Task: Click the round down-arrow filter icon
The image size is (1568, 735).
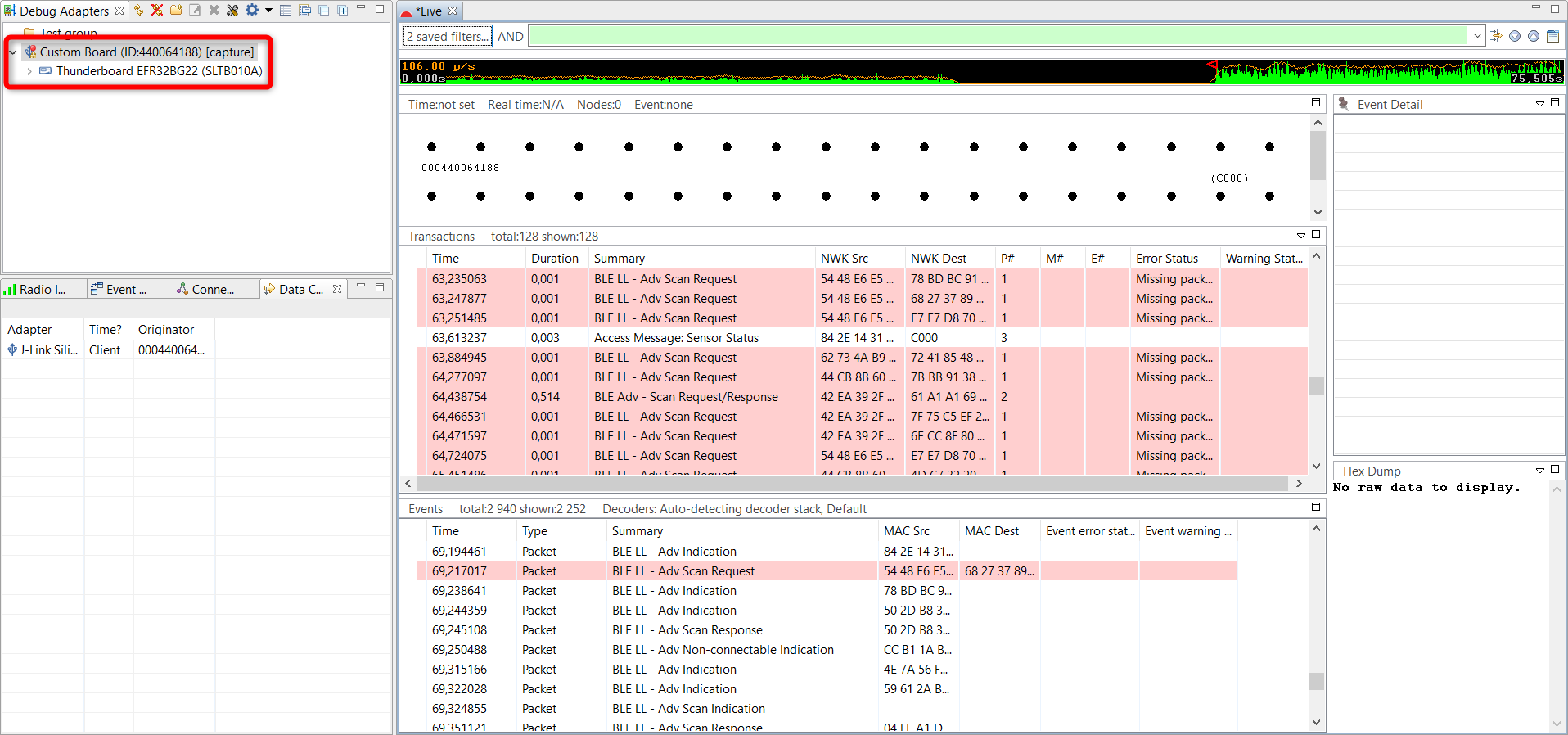Action: [x=1515, y=36]
